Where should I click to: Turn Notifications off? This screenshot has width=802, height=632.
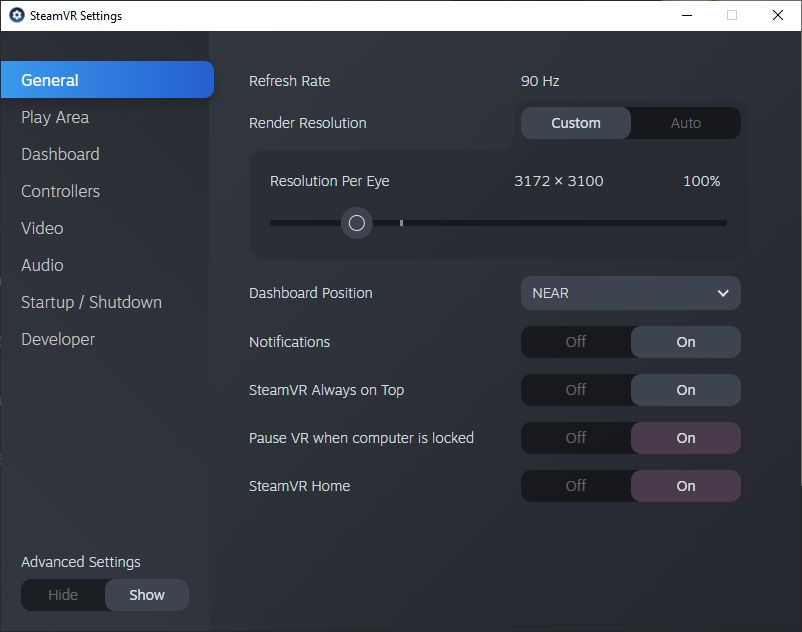tap(576, 342)
